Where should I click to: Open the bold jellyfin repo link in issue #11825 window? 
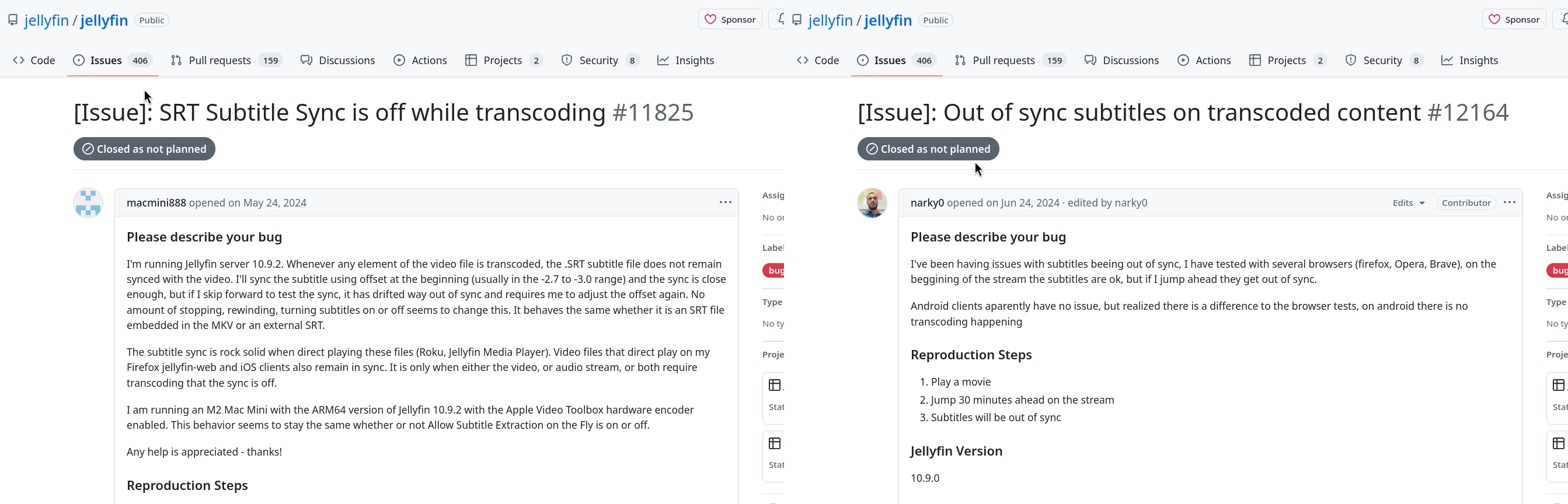[x=104, y=20]
